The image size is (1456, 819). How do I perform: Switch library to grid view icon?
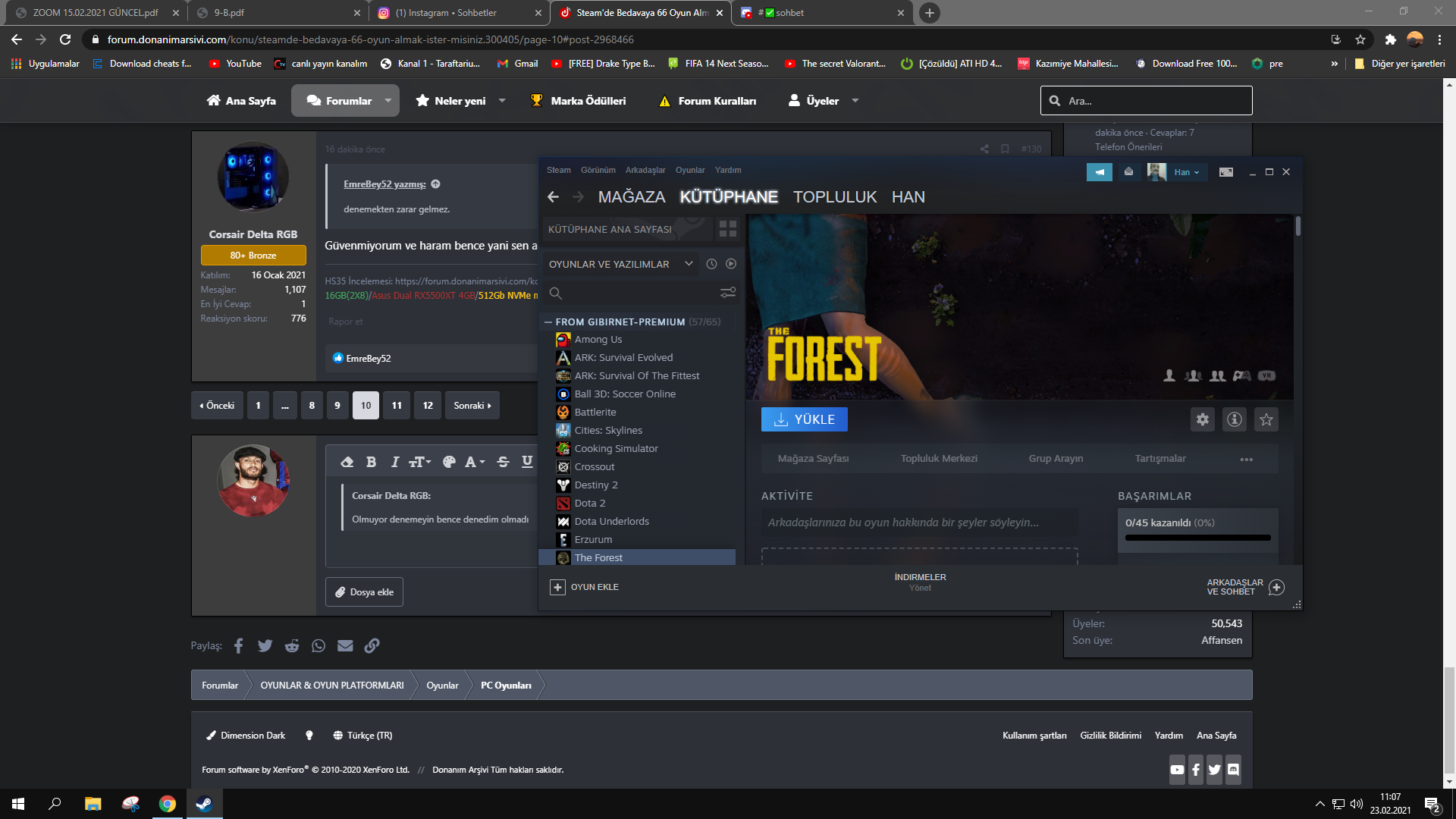click(x=727, y=228)
